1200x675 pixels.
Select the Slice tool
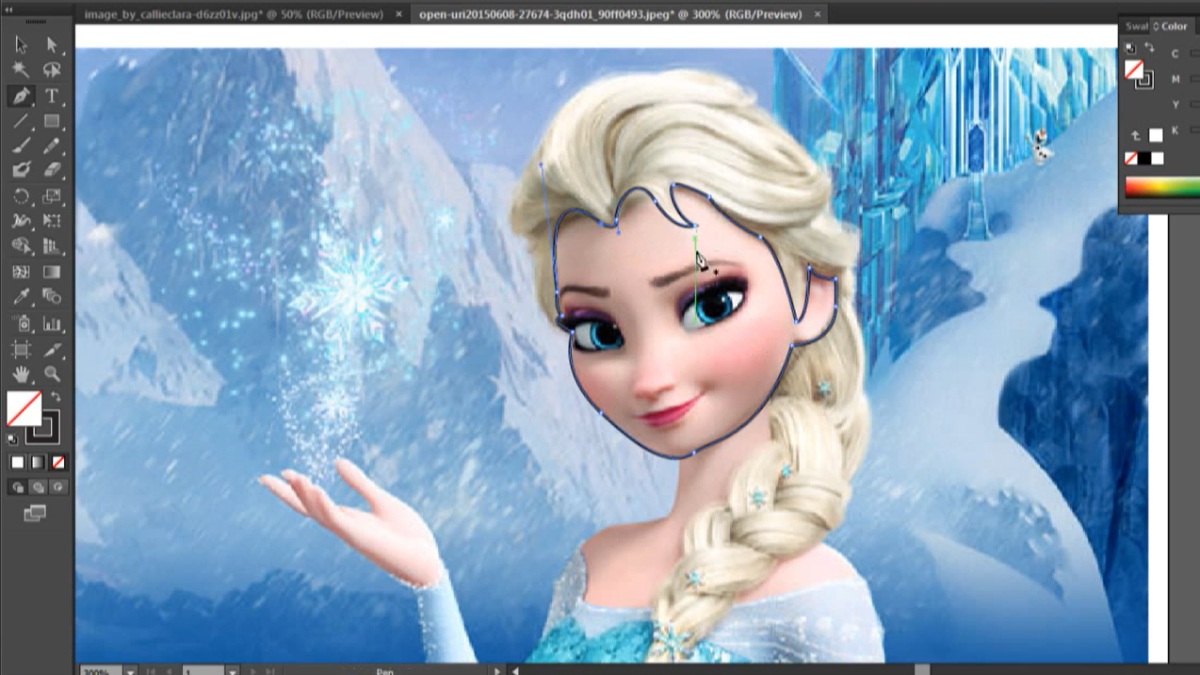coord(52,349)
